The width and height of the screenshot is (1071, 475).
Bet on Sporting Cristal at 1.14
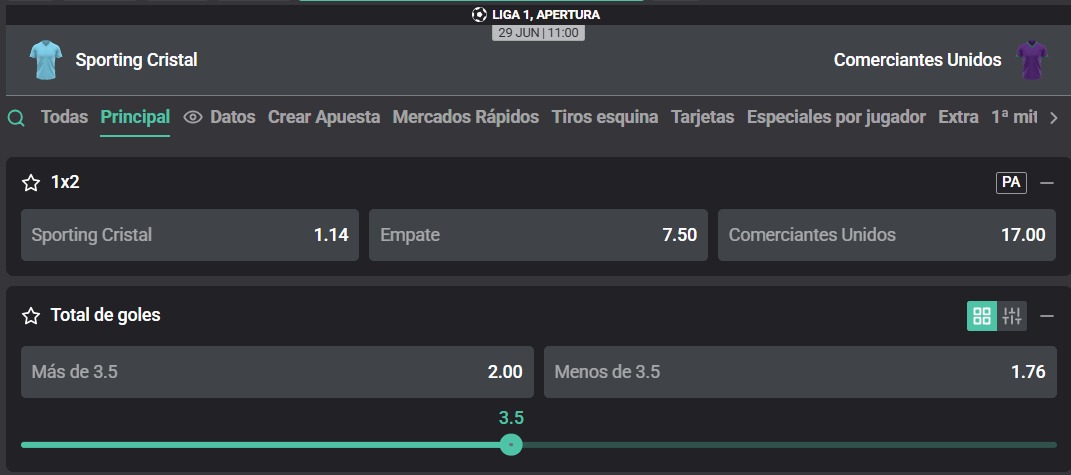click(190, 235)
